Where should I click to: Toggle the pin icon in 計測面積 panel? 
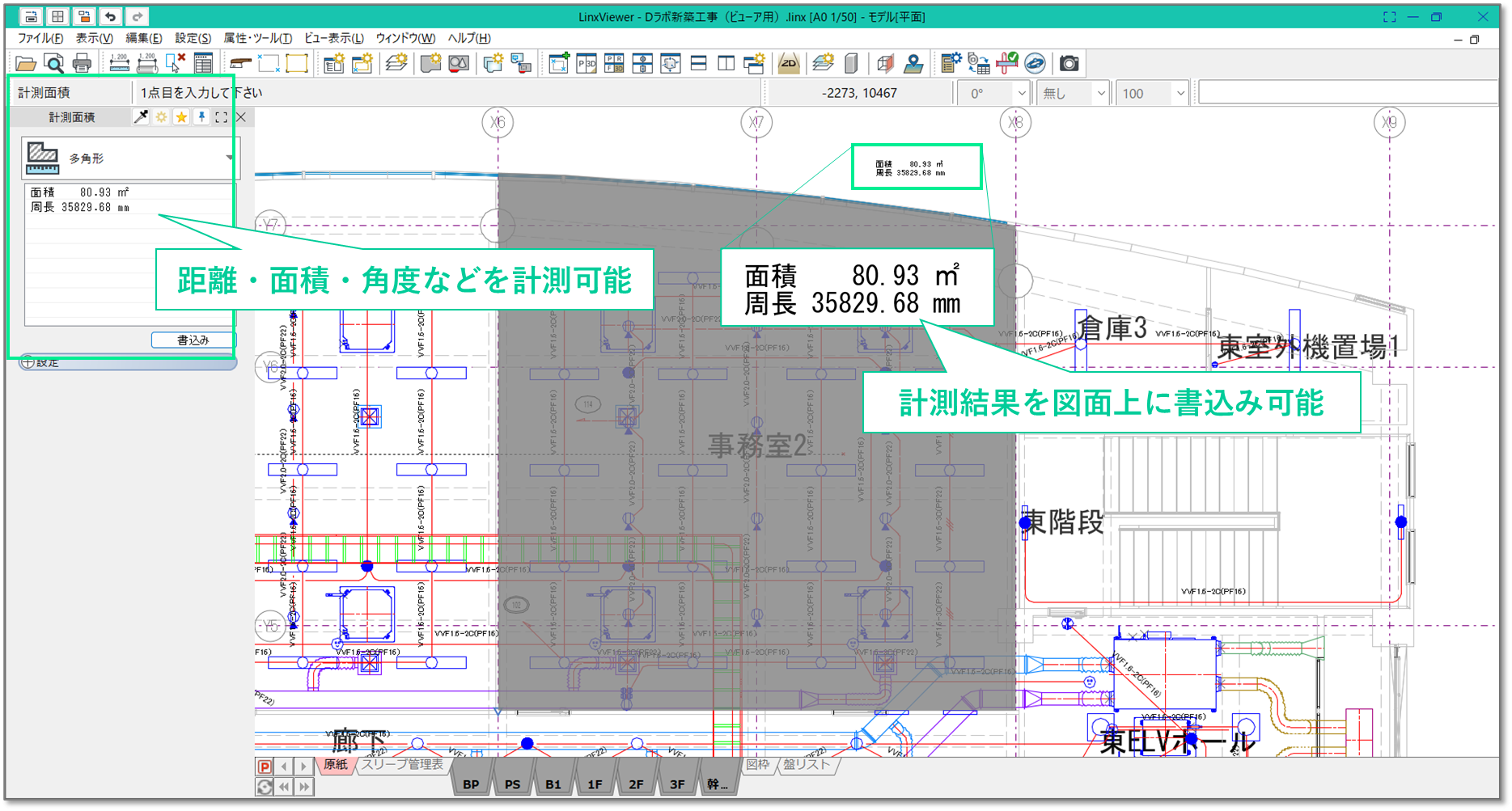click(x=201, y=117)
